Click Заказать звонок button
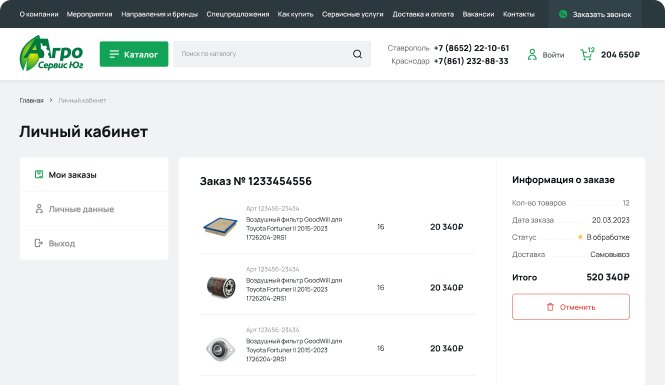Viewport: 665px width, 385px height. click(595, 14)
